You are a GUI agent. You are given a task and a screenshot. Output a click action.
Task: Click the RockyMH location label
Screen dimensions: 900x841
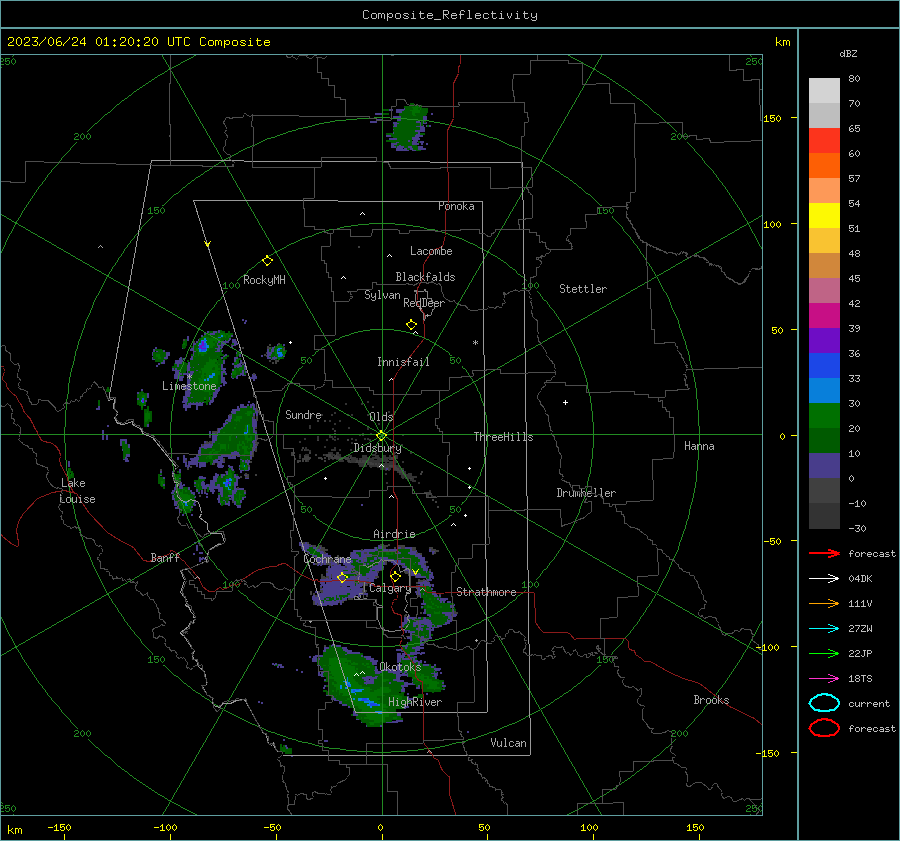click(264, 280)
